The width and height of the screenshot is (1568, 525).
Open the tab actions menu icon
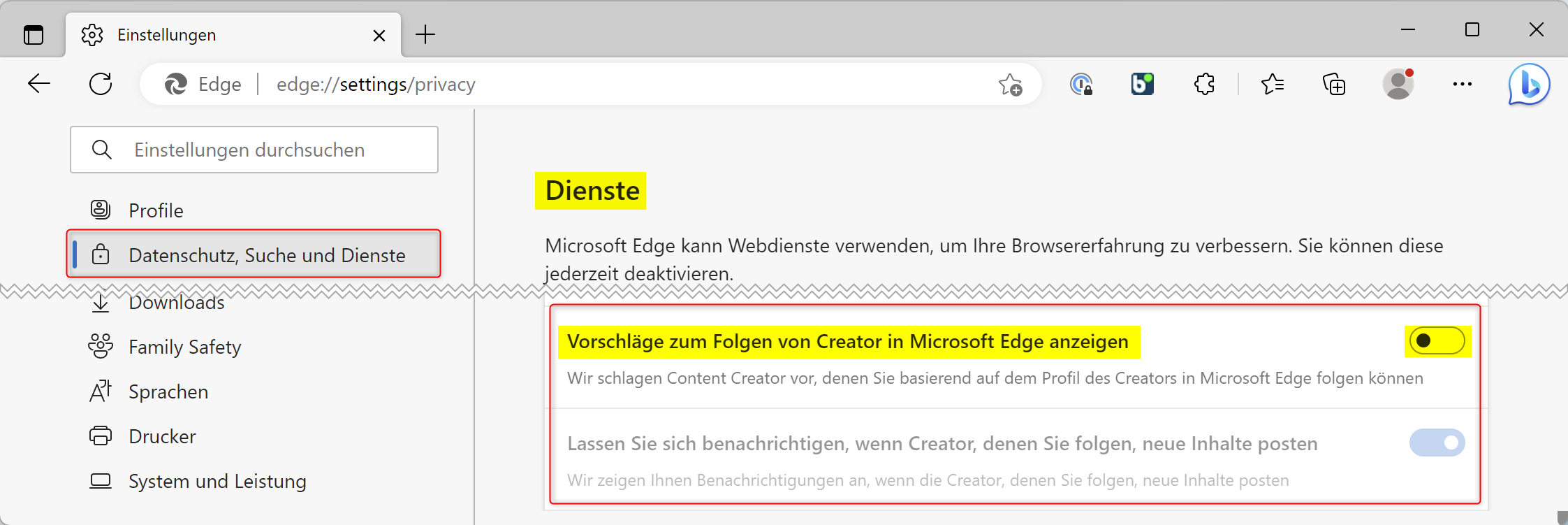pos(34,34)
